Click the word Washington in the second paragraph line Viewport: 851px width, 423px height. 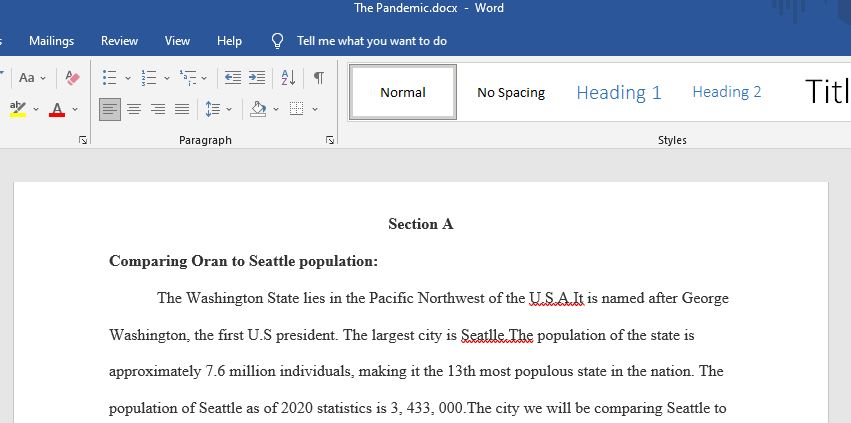tap(149, 336)
